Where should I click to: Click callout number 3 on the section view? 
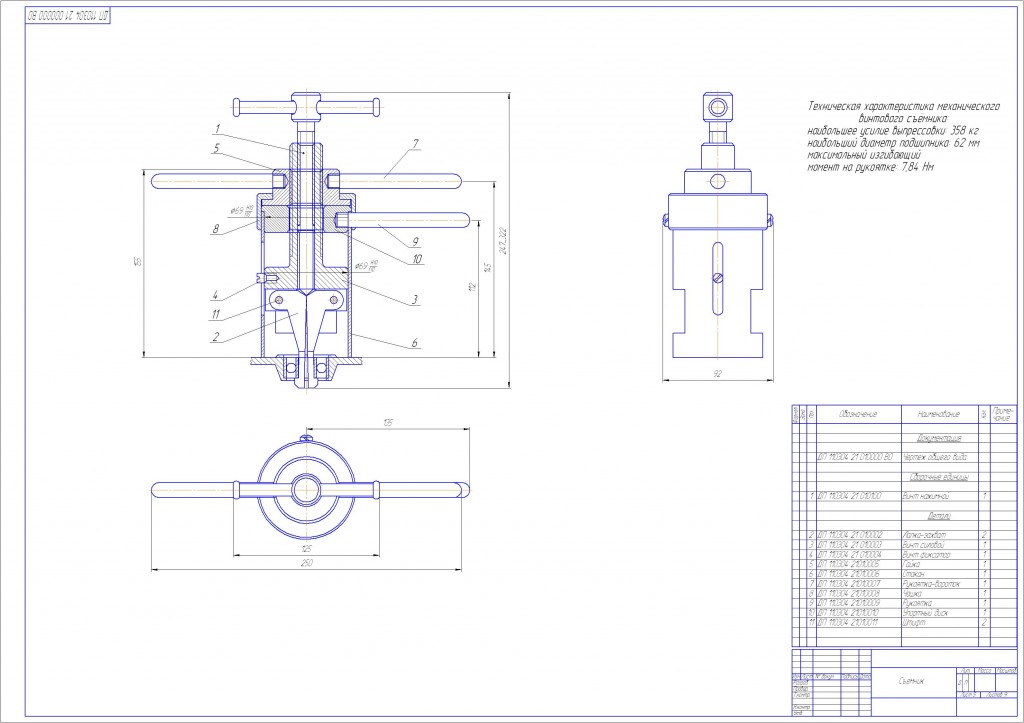pyautogui.click(x=415, y=300)
